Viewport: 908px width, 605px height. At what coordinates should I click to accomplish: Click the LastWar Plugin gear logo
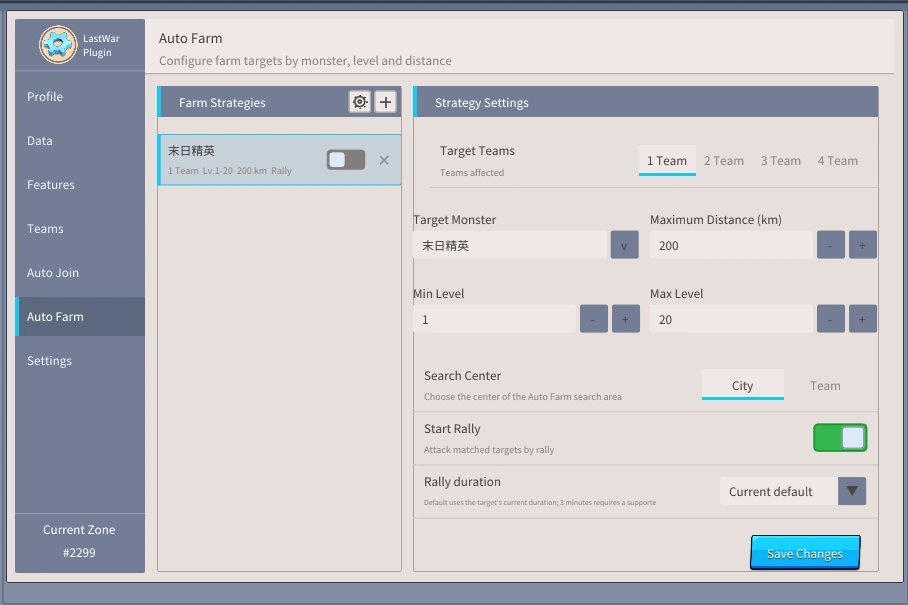(x=58, y=45)
